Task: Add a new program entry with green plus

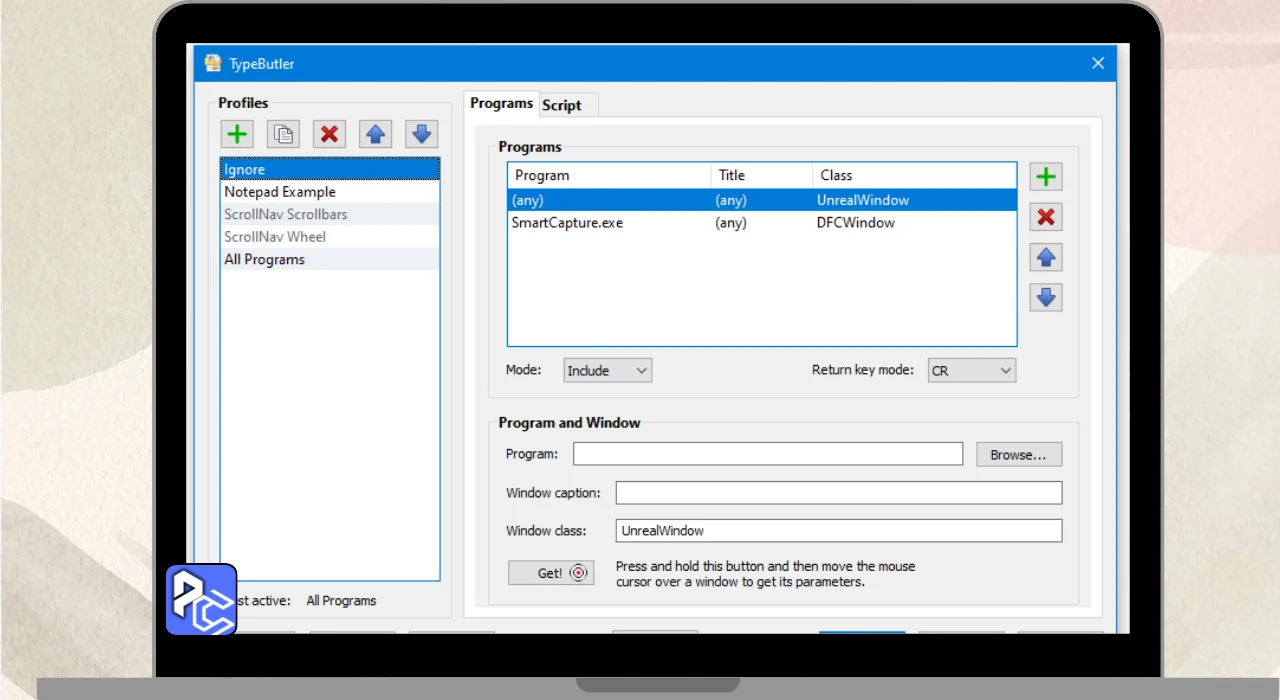Action: point(1046,177)
